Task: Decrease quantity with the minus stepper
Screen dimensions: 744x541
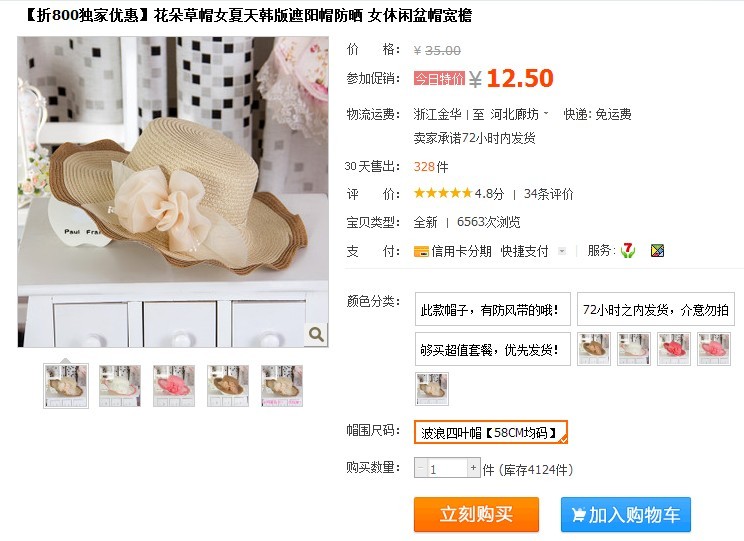Action: point(420,468)
